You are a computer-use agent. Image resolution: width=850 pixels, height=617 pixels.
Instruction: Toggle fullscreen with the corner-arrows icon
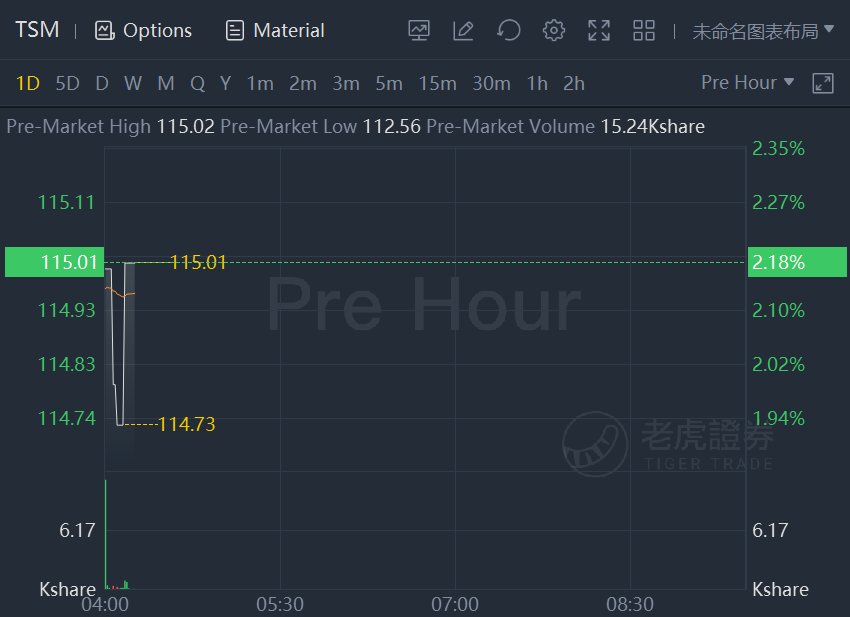pos(599,30)
